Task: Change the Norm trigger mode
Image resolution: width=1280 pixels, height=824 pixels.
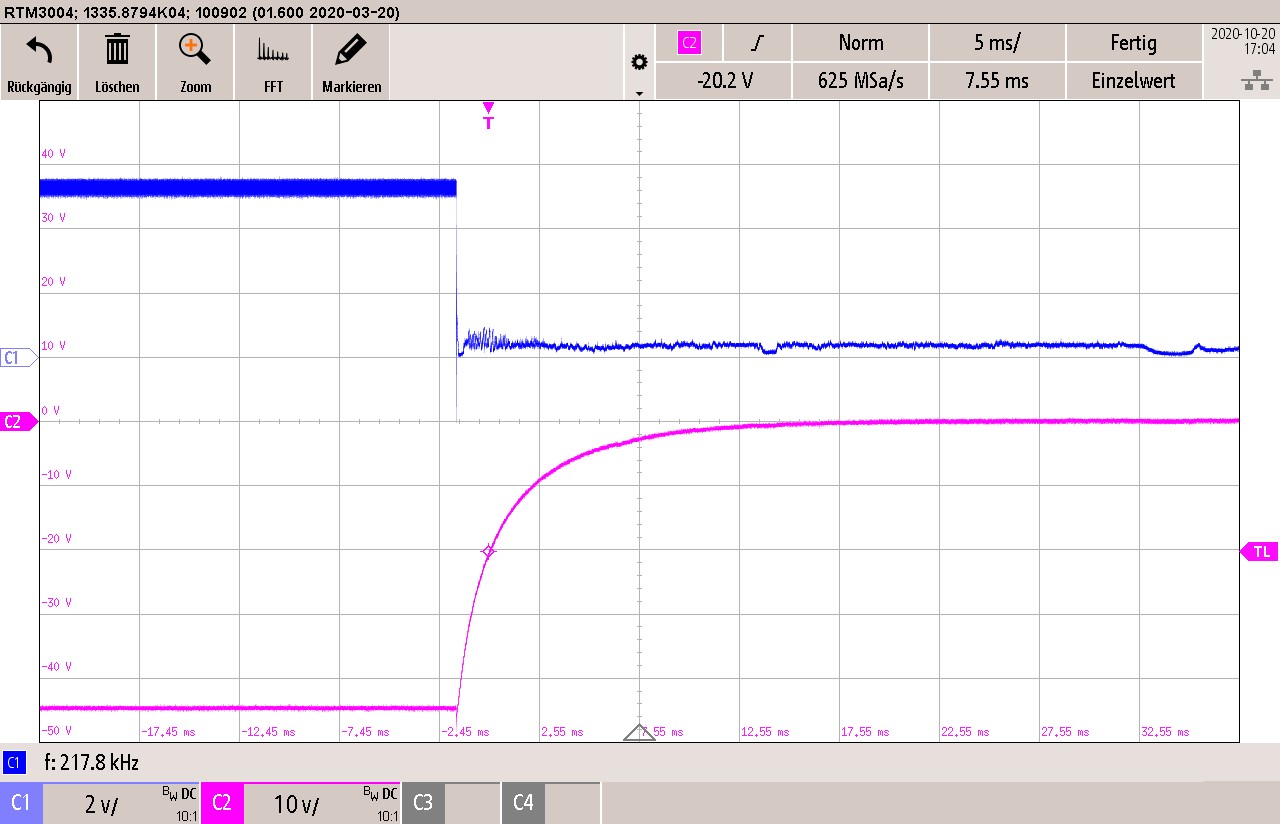Action: [861, 43]
